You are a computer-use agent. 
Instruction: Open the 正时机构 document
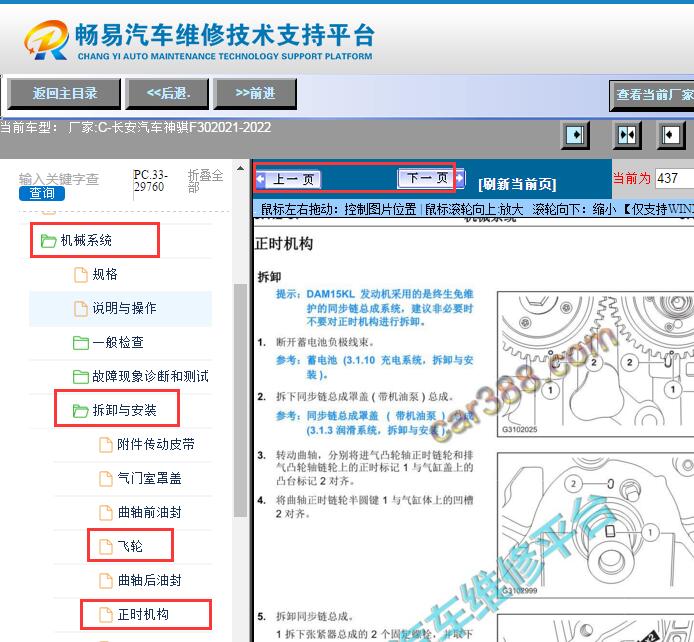coord(143,615)
